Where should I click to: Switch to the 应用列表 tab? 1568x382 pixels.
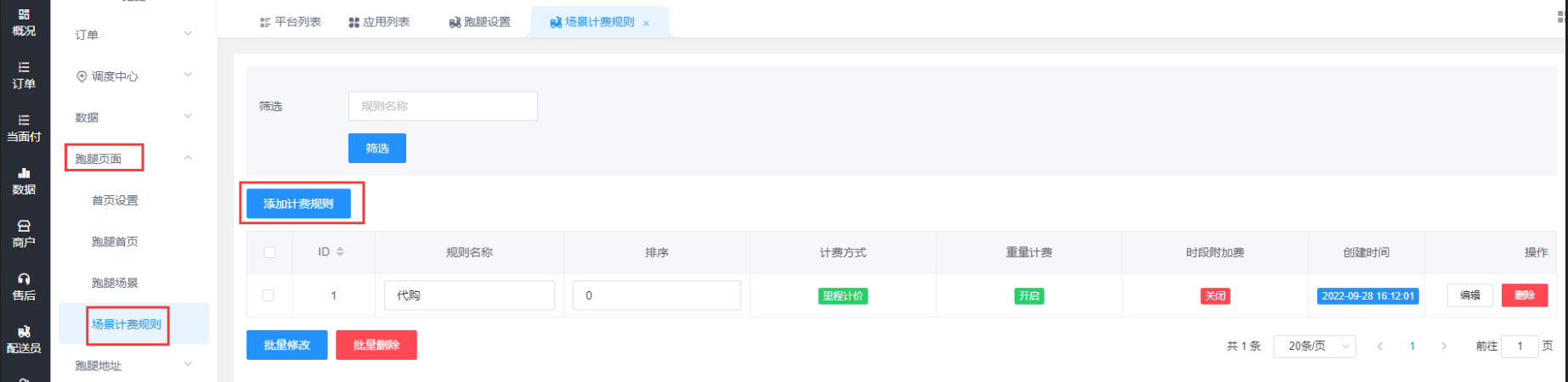point(379,22)
